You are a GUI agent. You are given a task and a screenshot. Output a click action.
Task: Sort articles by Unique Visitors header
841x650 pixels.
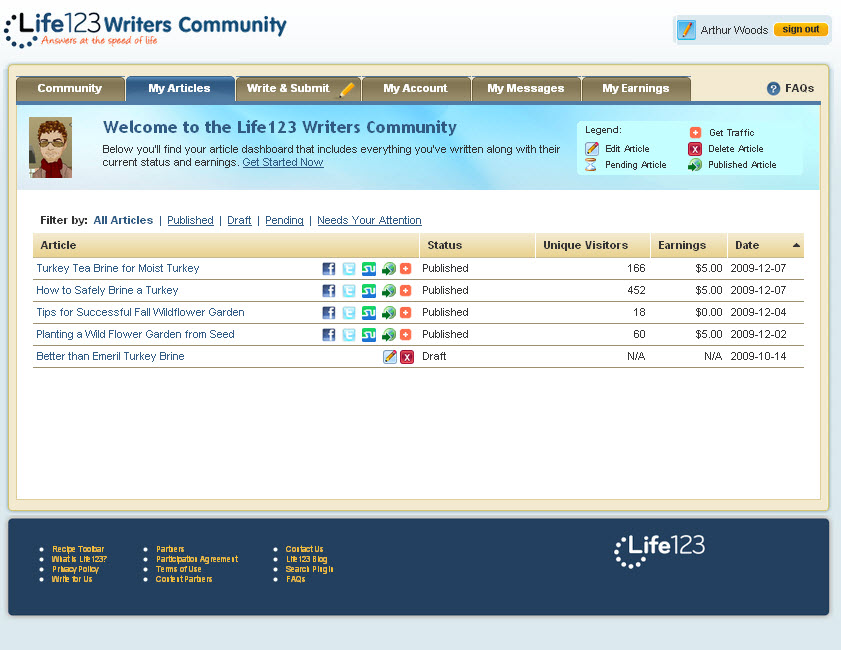(585, 245)
